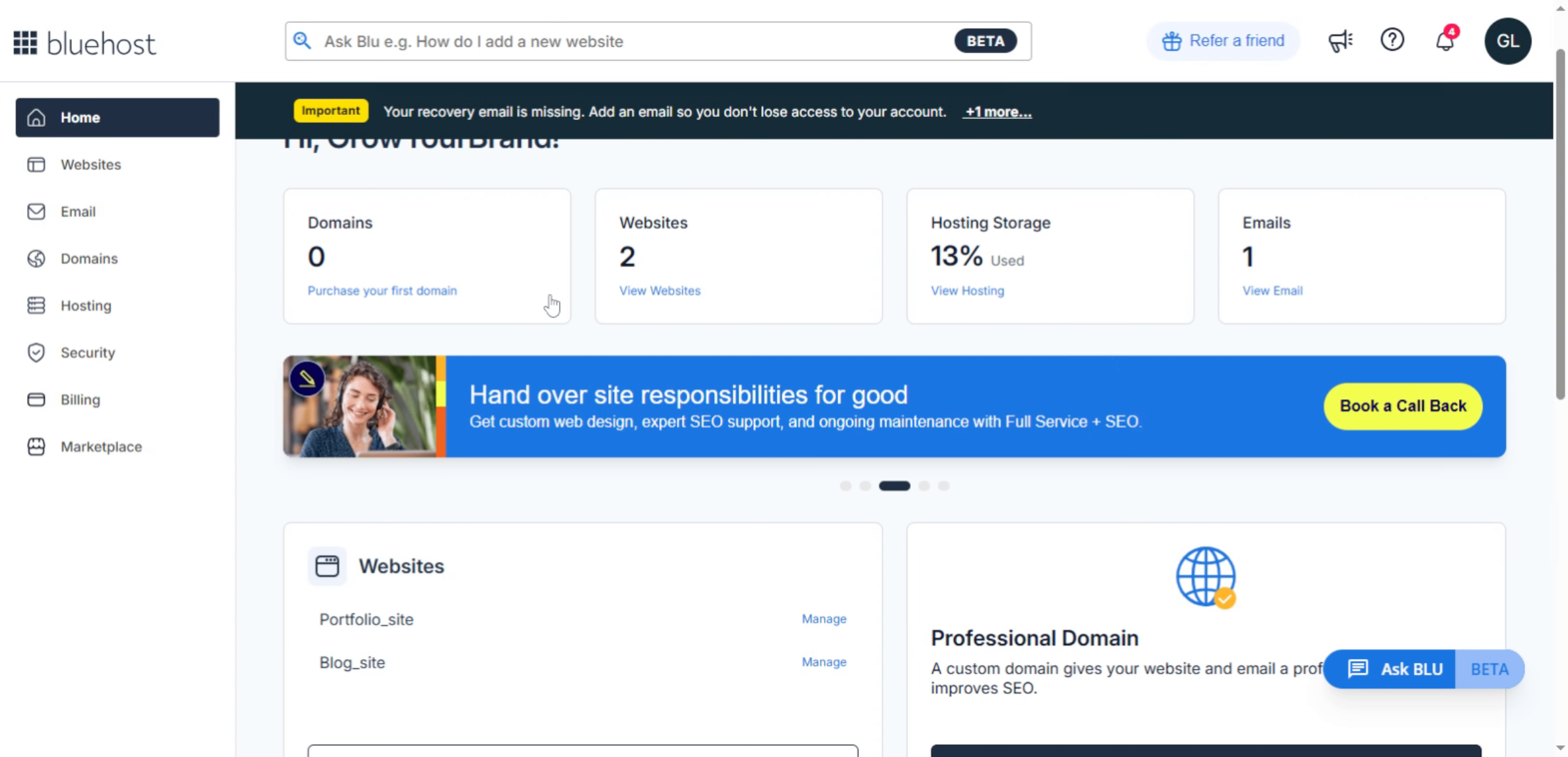Click the Book a Call Back button

(x=1402, y=406)
